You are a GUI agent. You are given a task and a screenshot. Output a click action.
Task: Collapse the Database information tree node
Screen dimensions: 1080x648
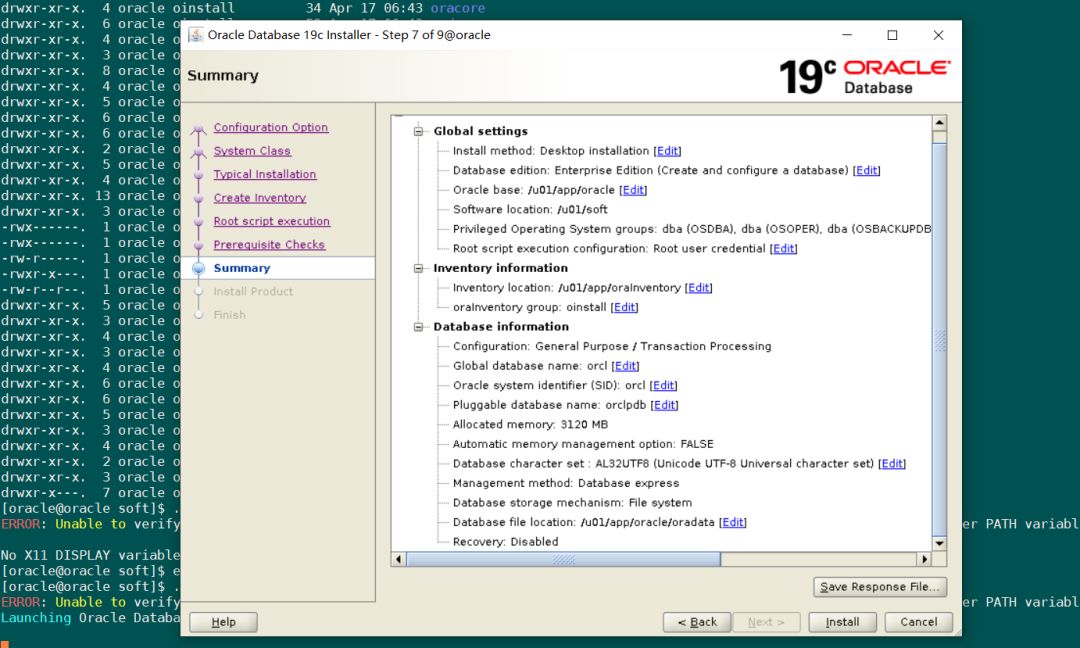pyautogui.click(x=418, y=326)
